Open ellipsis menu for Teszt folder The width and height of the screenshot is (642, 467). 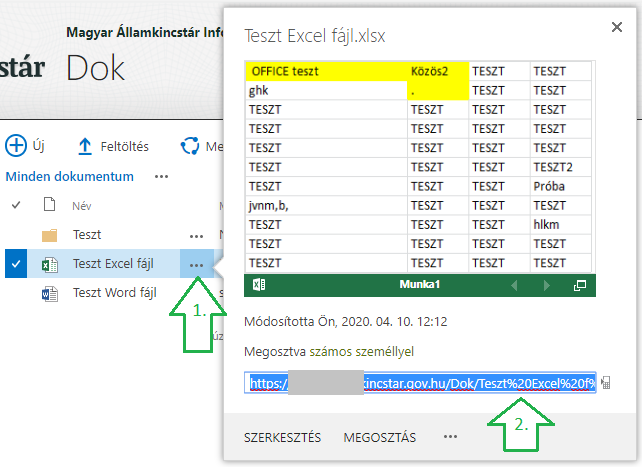click(197, 236)
